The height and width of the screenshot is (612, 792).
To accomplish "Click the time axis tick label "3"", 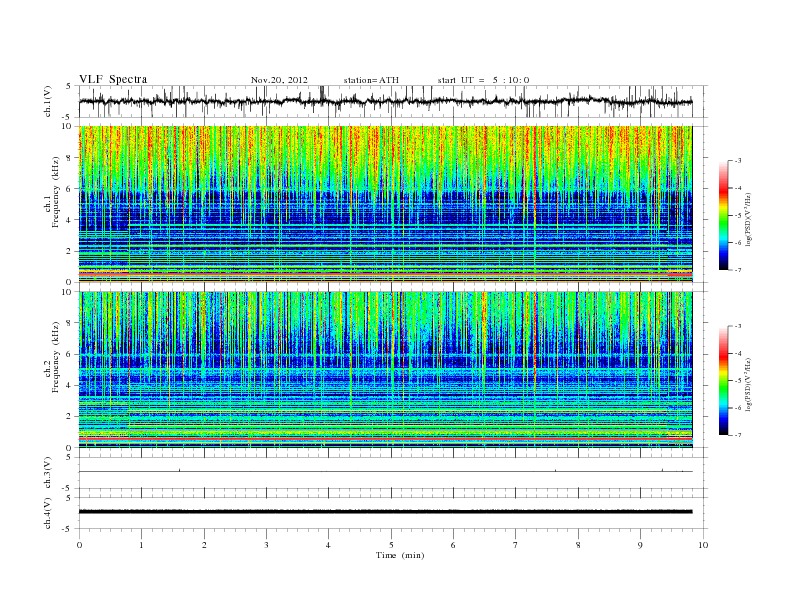I will tap(266, 545).
